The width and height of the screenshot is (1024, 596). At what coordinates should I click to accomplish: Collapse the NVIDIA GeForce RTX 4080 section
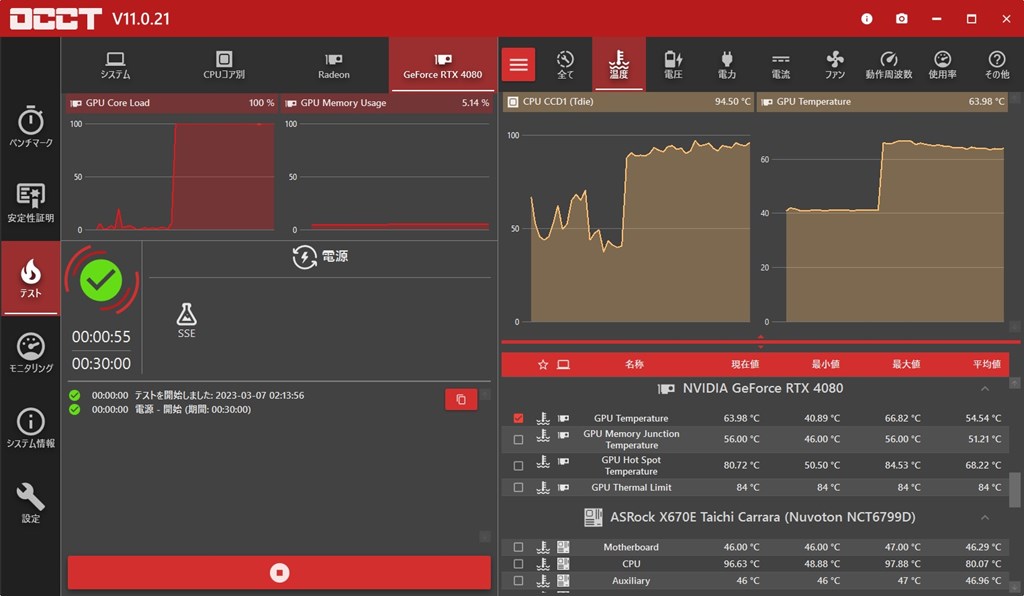(985, 388)
